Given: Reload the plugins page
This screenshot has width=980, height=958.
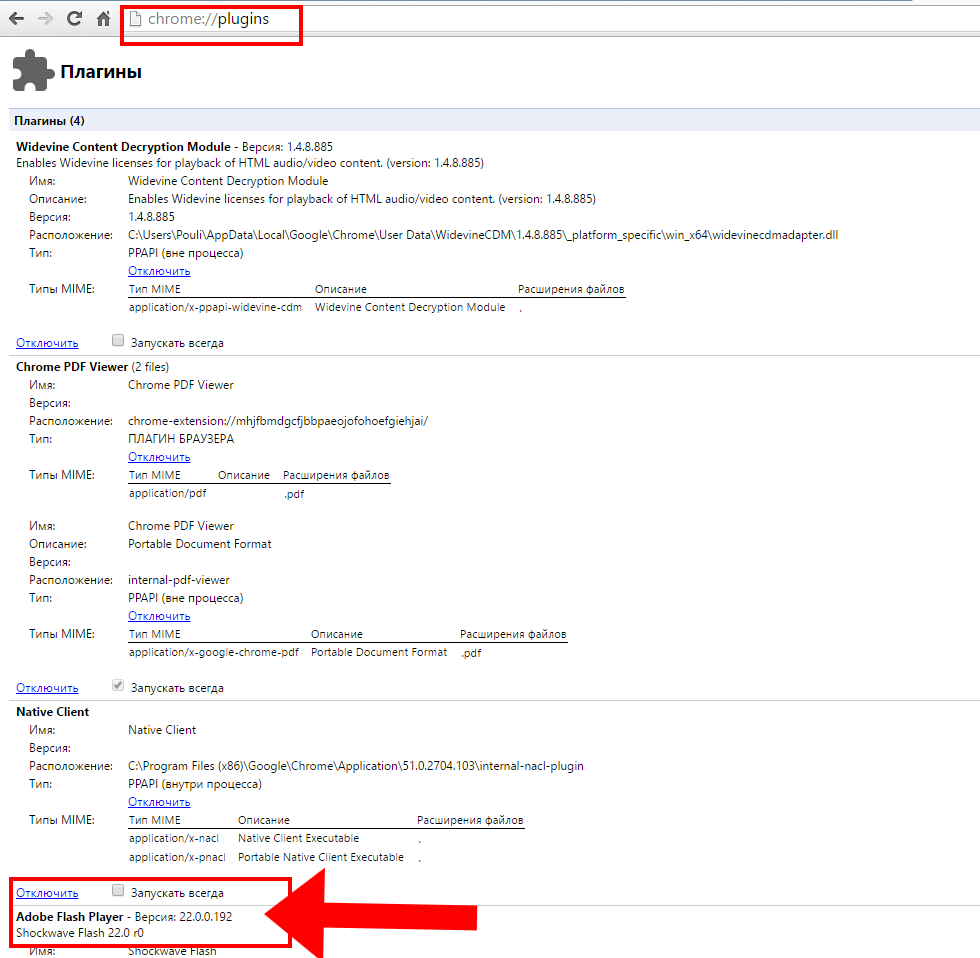Looking at the screenshot, I should click(x=74, y=19).
